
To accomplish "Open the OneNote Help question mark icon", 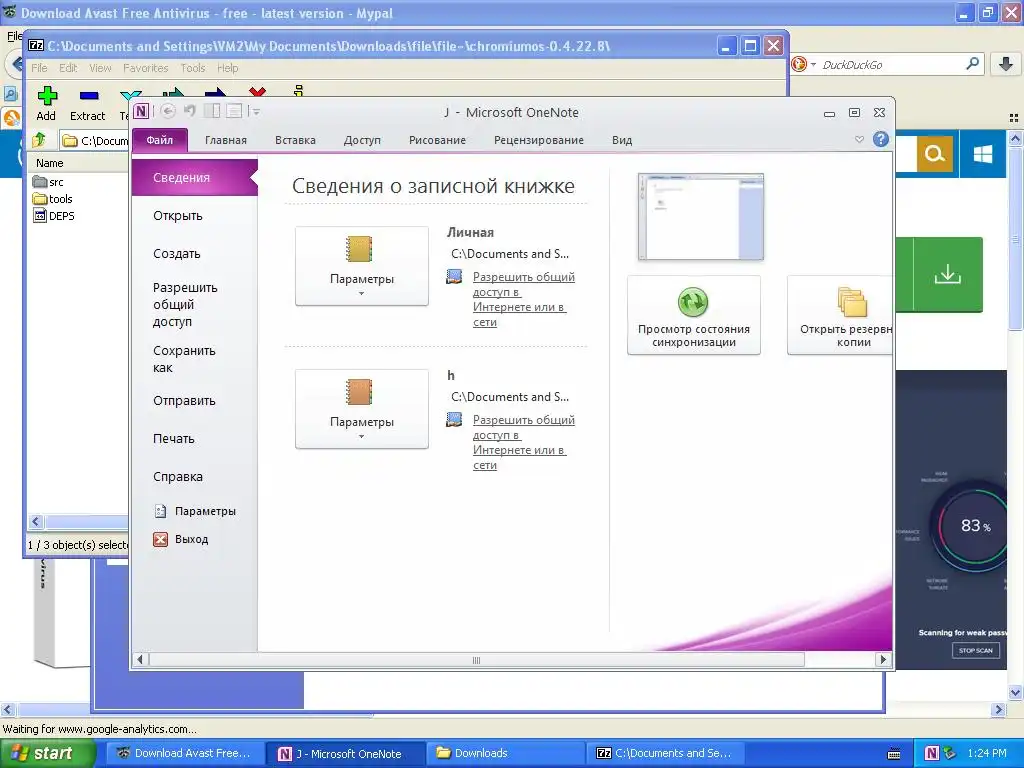I will click(880, 139).
